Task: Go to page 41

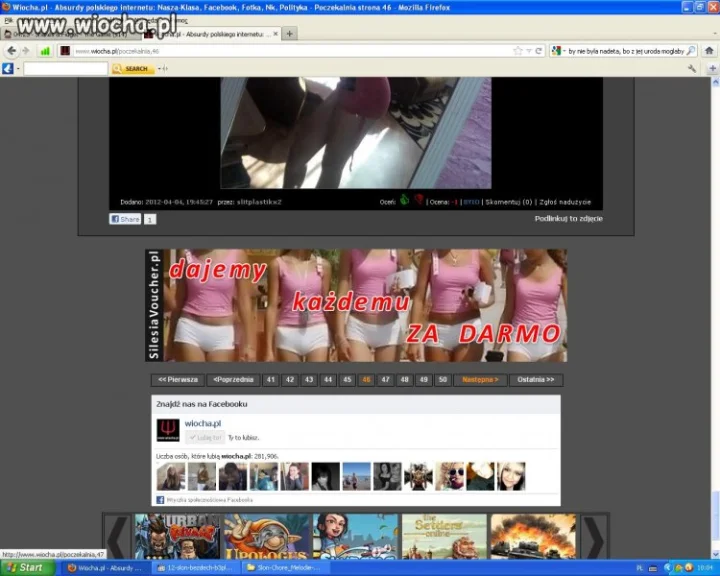Action: click(271, 380)
